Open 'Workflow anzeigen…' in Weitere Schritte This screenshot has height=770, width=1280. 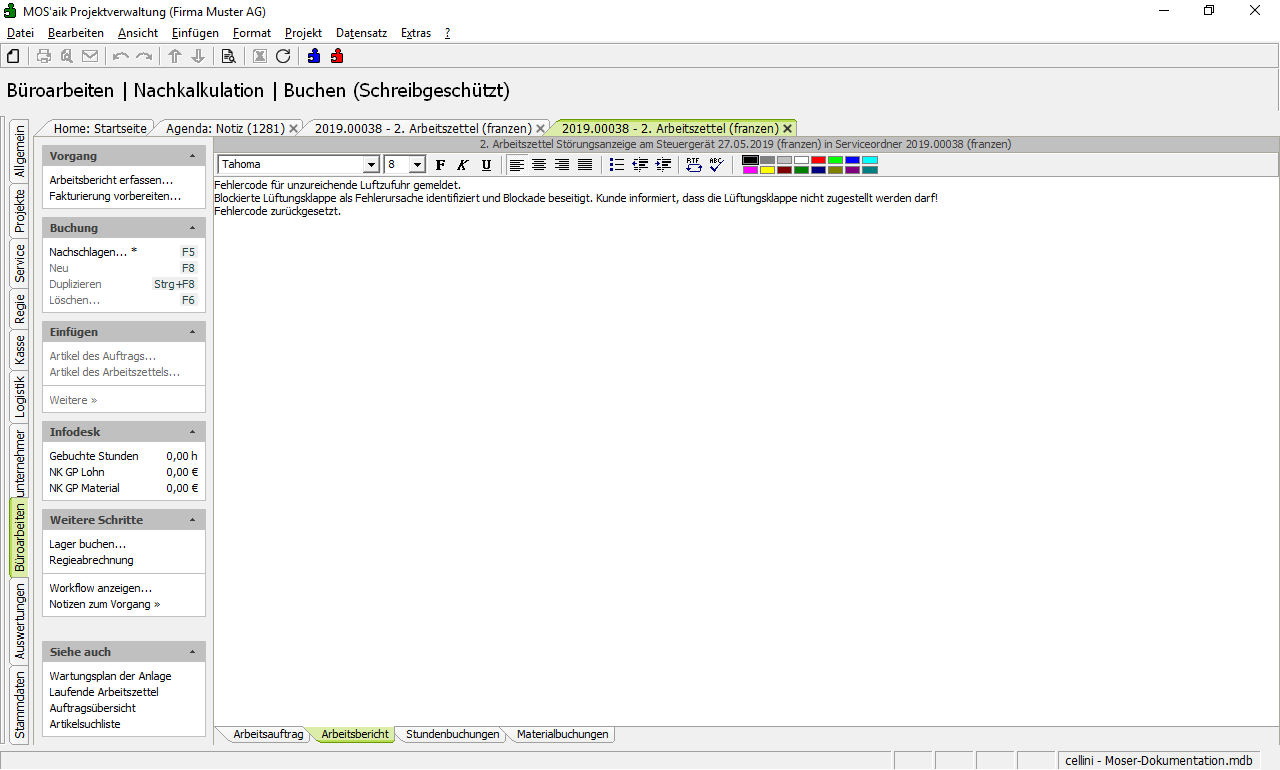coord(101,588)
